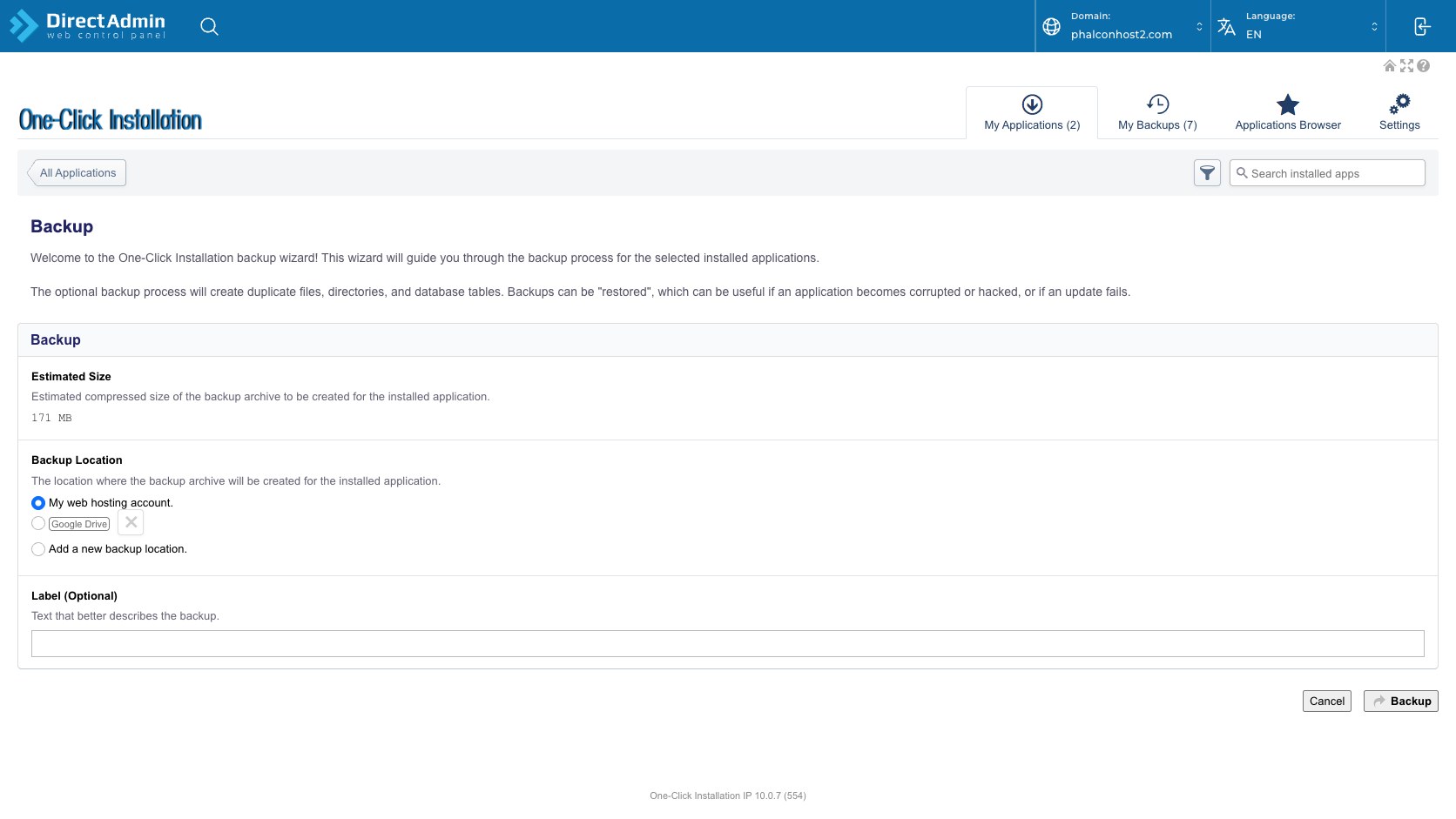The height and width of the screenshot is (819, 1456).
Task: Remove Google Drive location with X icon
Action: coord(131,522)
